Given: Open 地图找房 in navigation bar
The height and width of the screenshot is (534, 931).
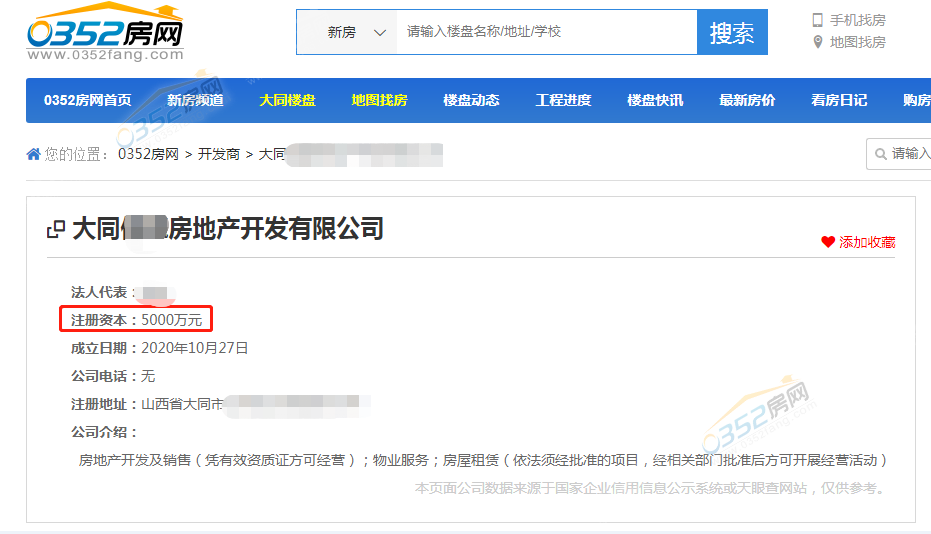Looking at the screenshot, I should pos(379,100).
